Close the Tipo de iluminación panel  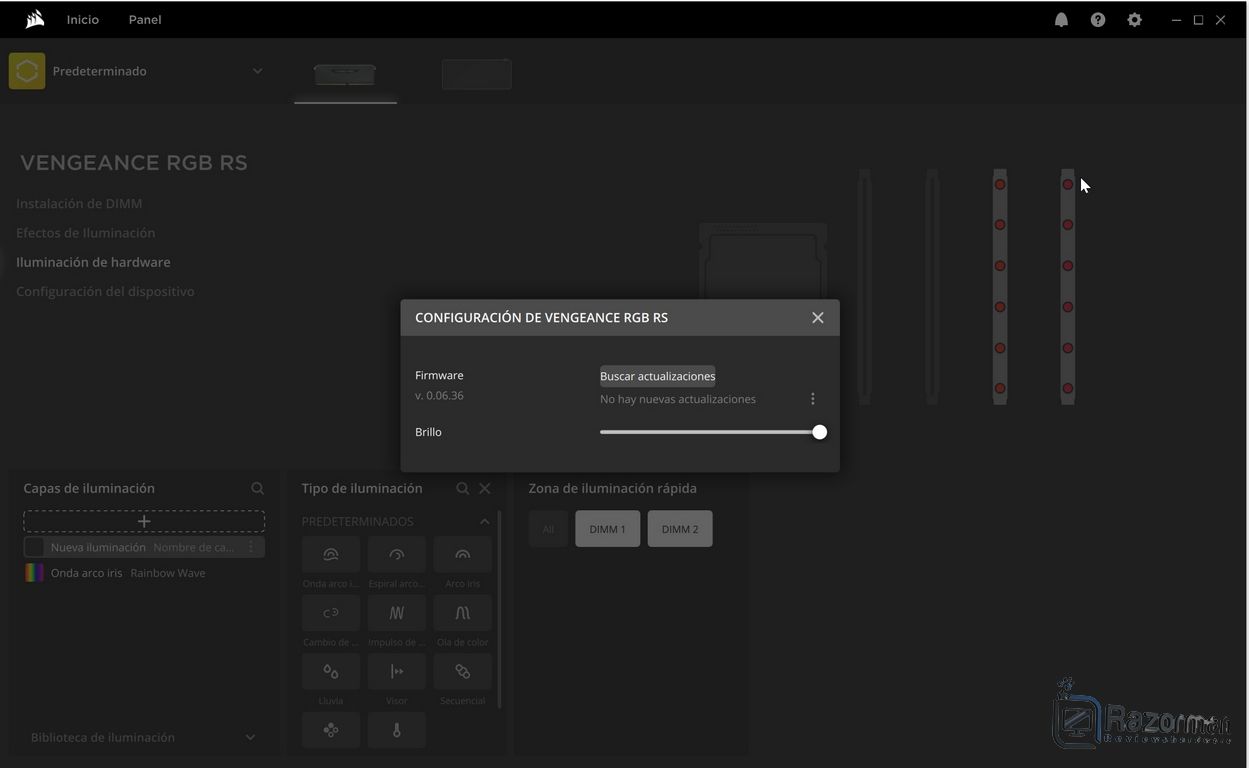485,488
